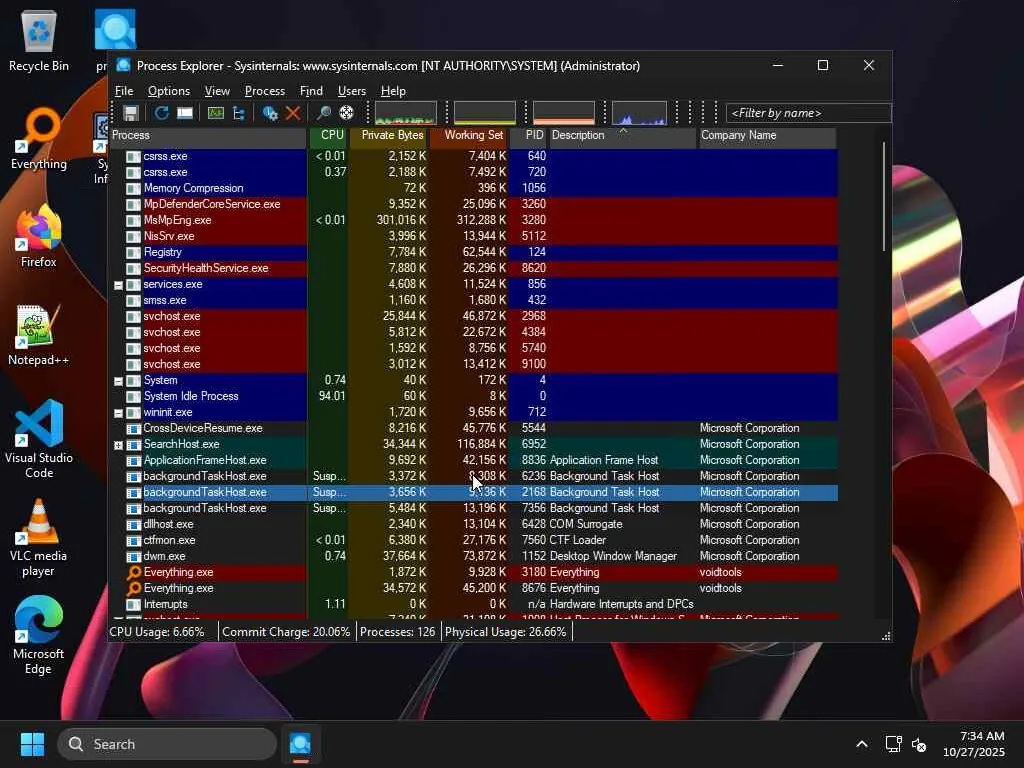The image size is (1024, 768).
Task: Select the Registry process row
Action: pos(473,252)
